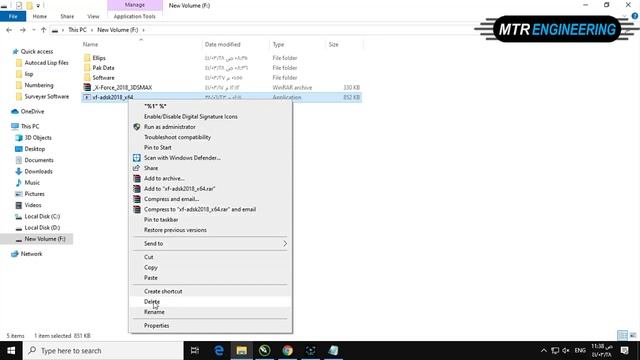Viewport: 640px width, 360px height.
Task: Go back with the Back arrow
Action: click(9, 30)
